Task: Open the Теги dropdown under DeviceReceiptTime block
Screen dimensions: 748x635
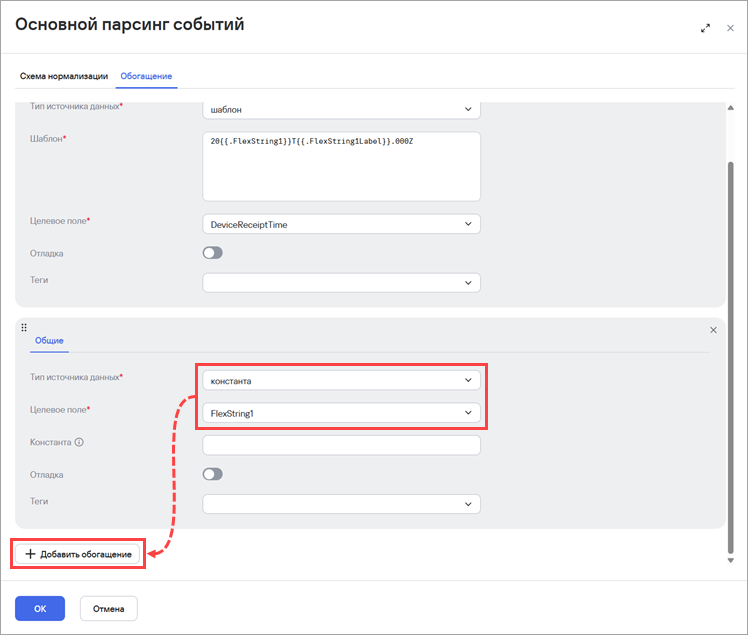Action: 341,283
